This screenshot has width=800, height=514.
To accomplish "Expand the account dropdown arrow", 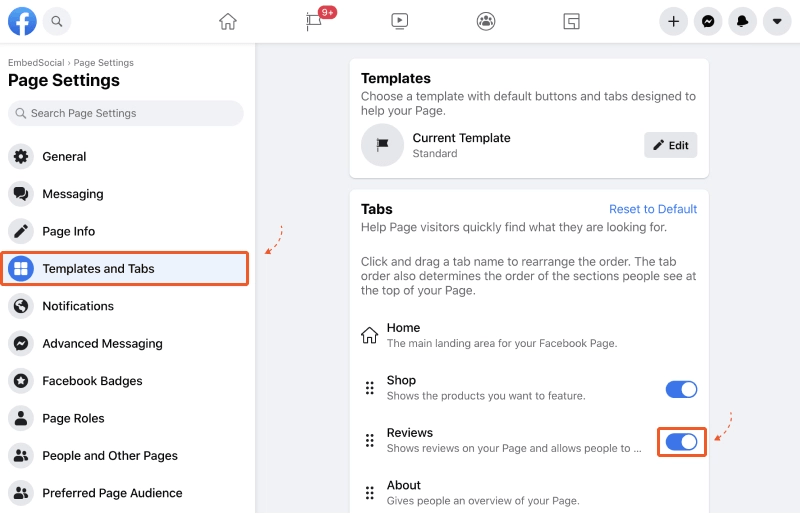I will pos(777,21).
